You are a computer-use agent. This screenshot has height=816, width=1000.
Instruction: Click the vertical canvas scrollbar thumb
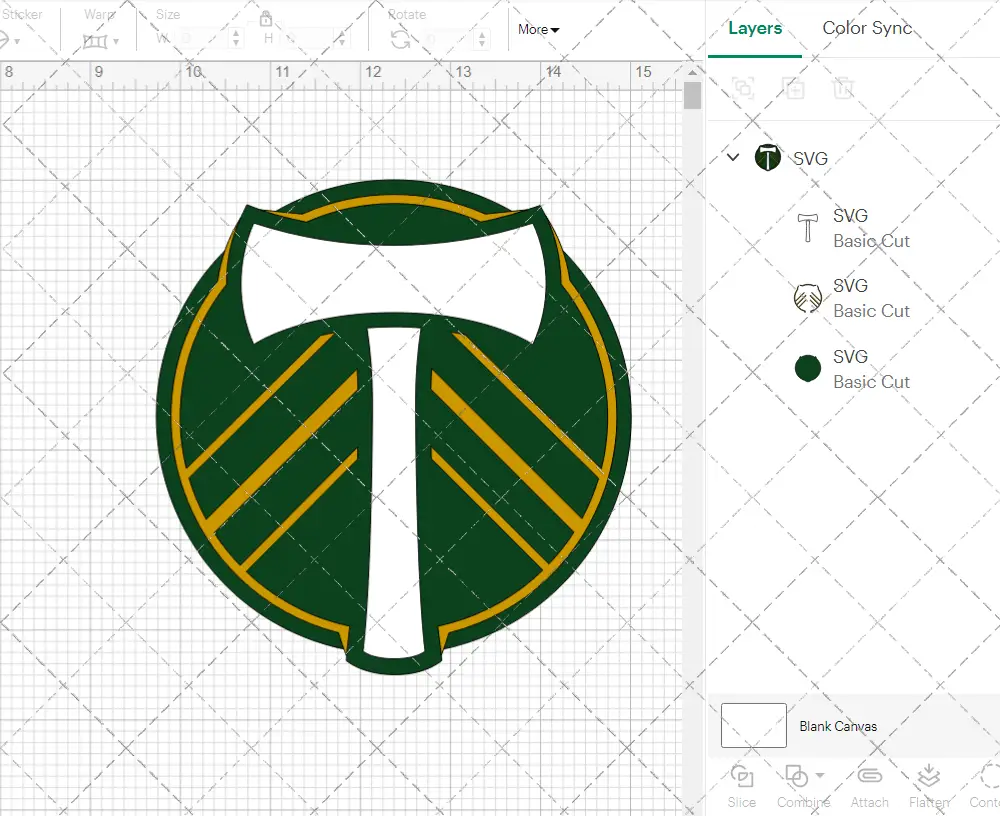pos(693,96)
